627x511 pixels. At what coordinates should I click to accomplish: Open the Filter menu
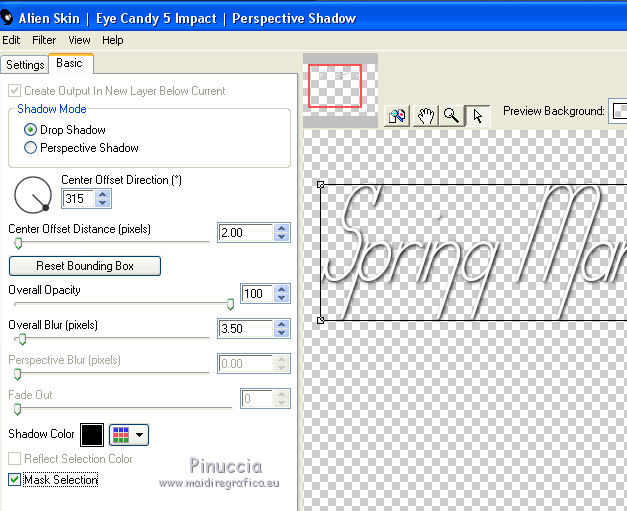(44, 40)
